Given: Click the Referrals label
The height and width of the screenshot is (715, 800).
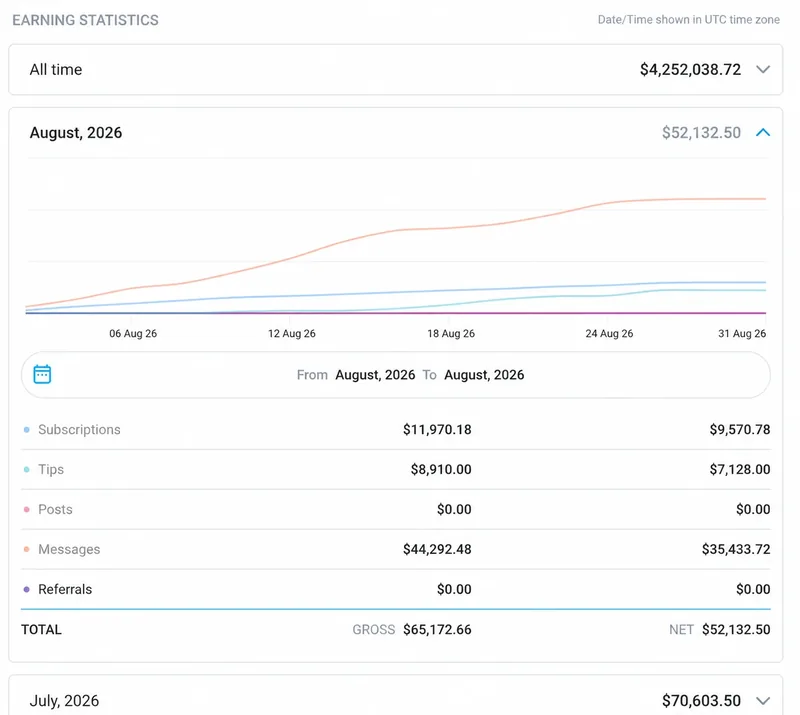Looking at the screenshot, I should click(65, 589).
